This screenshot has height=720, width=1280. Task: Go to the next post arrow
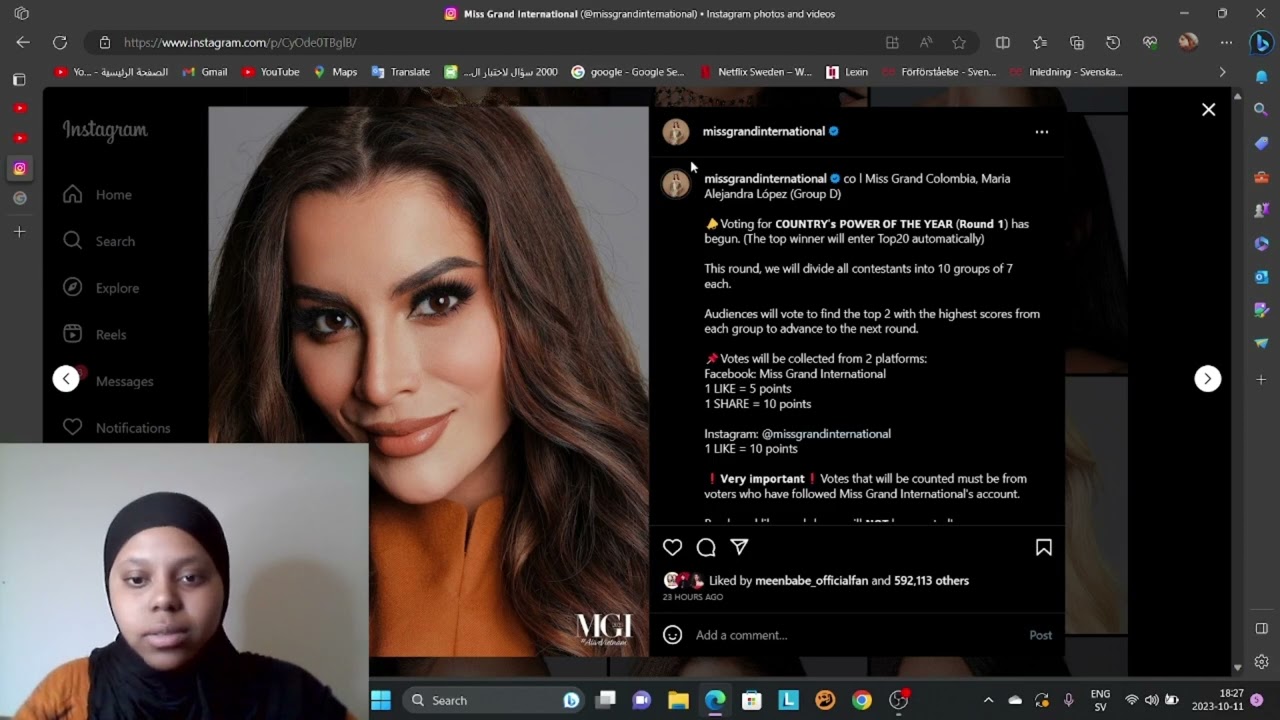point(1207,378)
